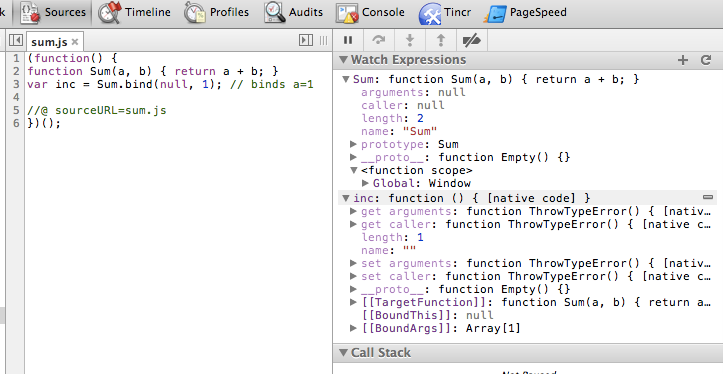Pause script execution button
The height and width of the screenshot is (374, 723).
click(348, 41)
